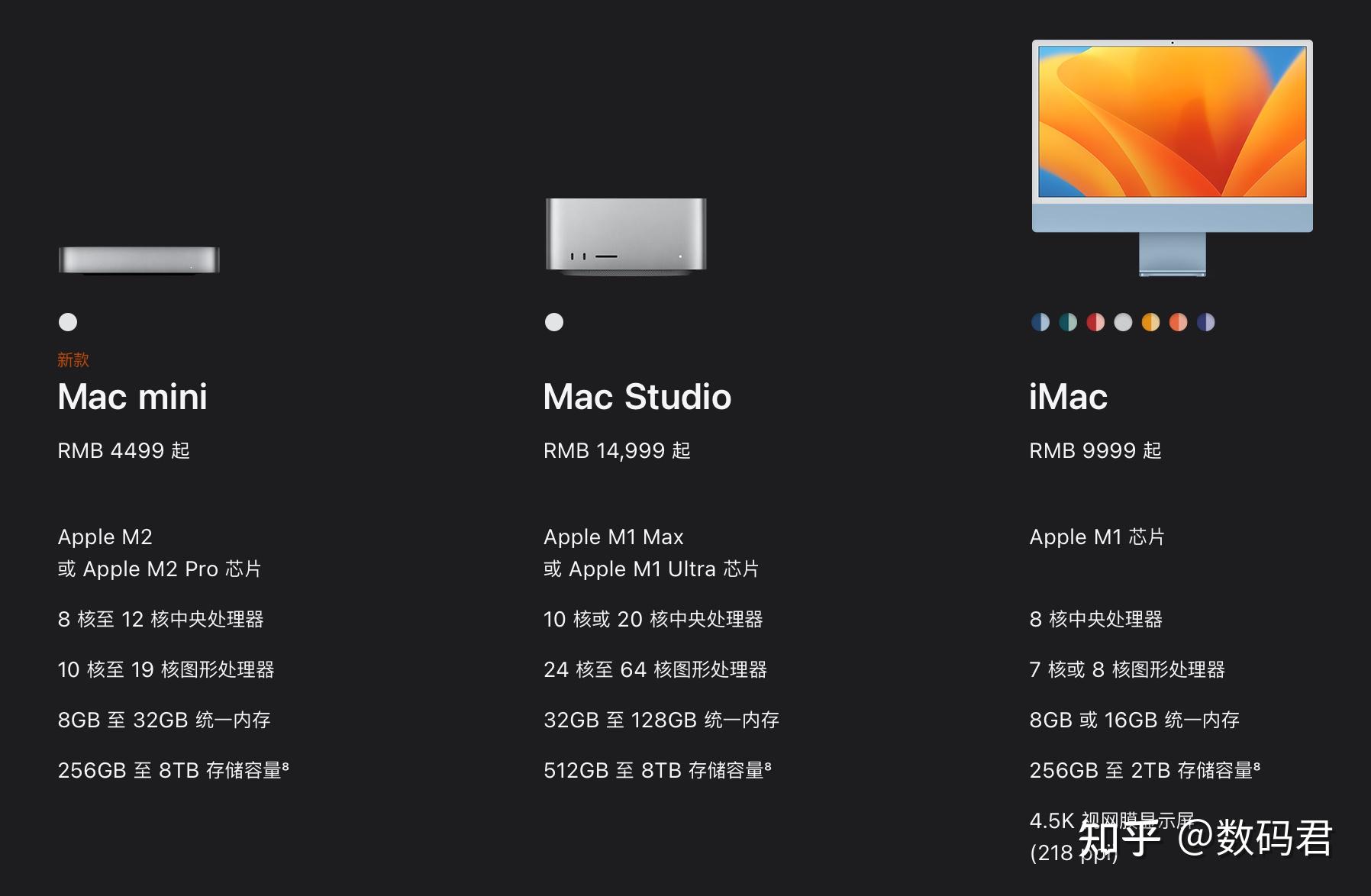1371x896 pixels.
Task: Select the blue color swatch for iMac
Action: 1038,322
